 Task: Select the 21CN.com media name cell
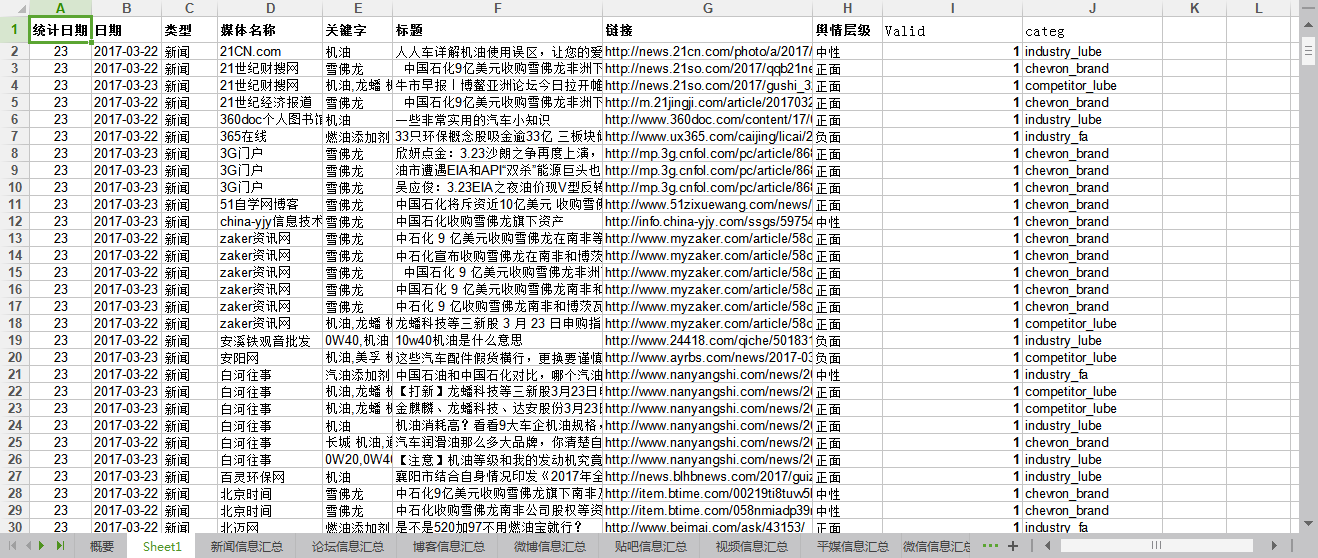[x=270, y=51]
